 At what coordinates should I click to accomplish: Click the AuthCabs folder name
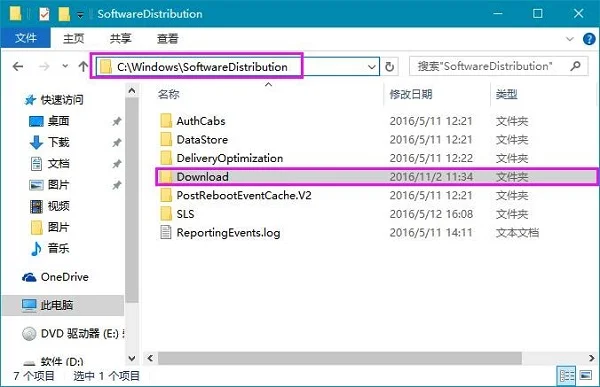tap(201, 121)
